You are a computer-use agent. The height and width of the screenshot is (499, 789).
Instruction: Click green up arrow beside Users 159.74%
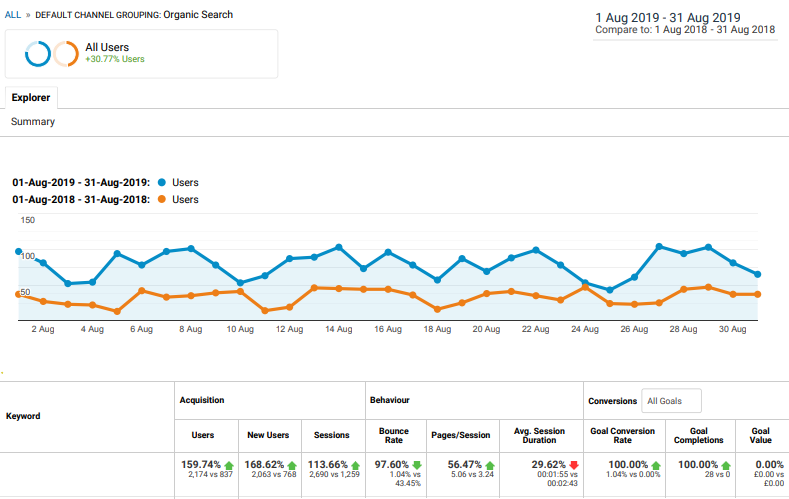229,465
